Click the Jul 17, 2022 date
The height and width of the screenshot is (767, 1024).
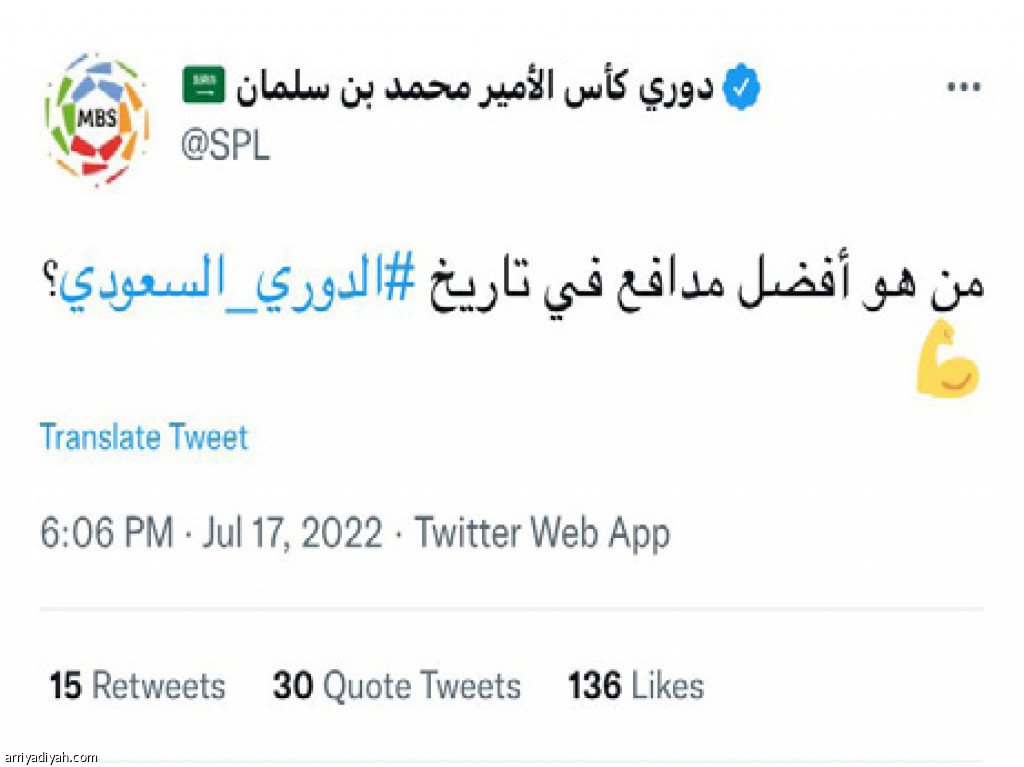293,533
